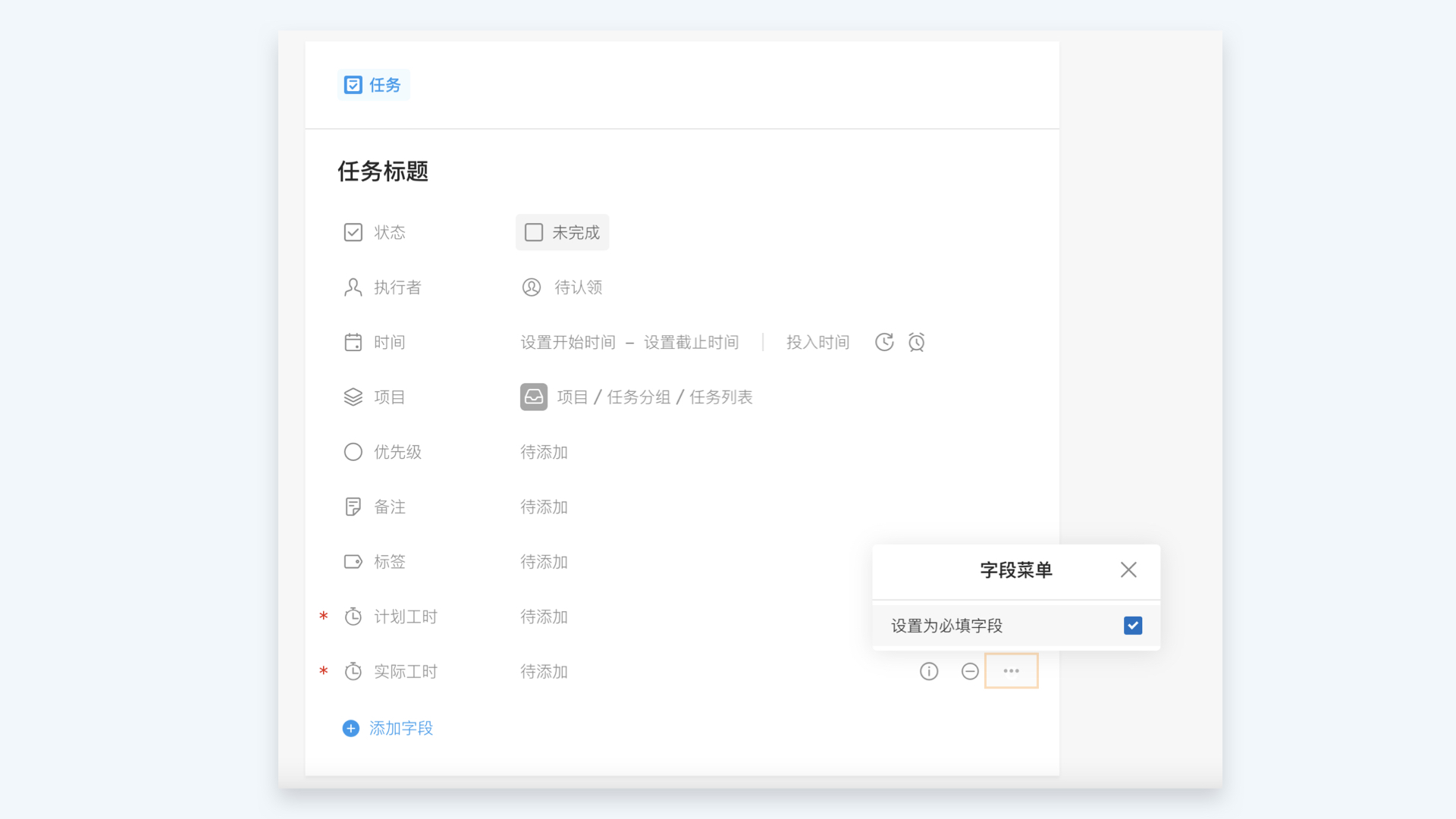Click 待添加 in the 计划工时 row

coord(544,617)
